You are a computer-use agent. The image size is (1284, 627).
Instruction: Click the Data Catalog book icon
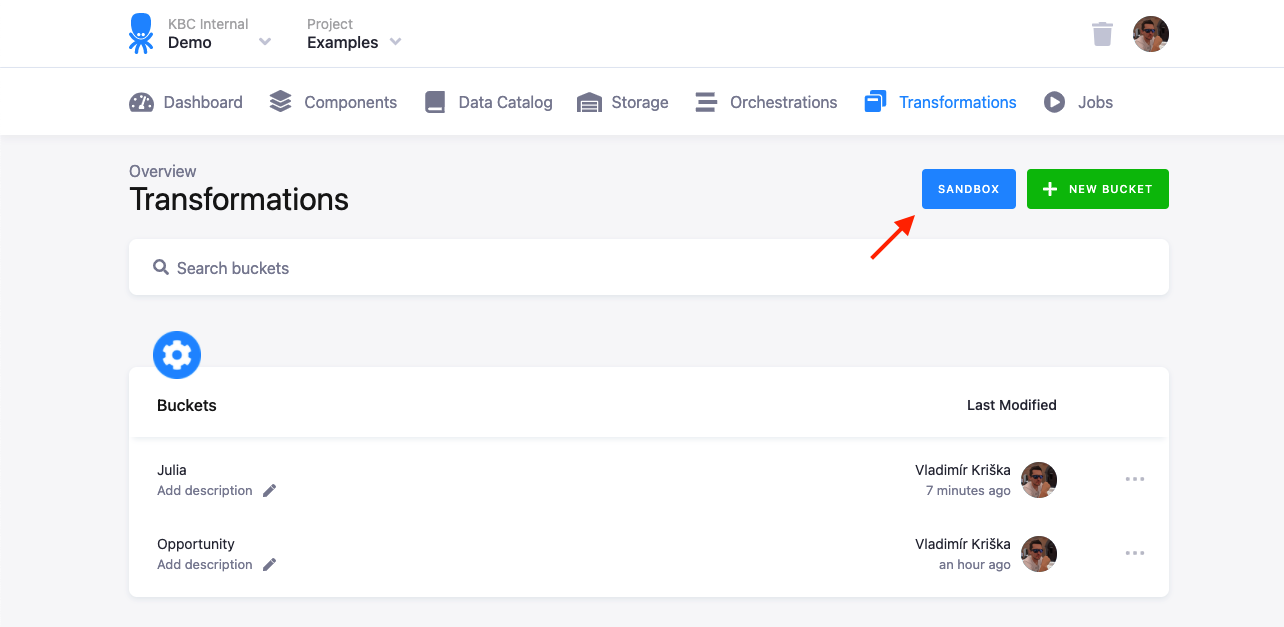[435, 102]
